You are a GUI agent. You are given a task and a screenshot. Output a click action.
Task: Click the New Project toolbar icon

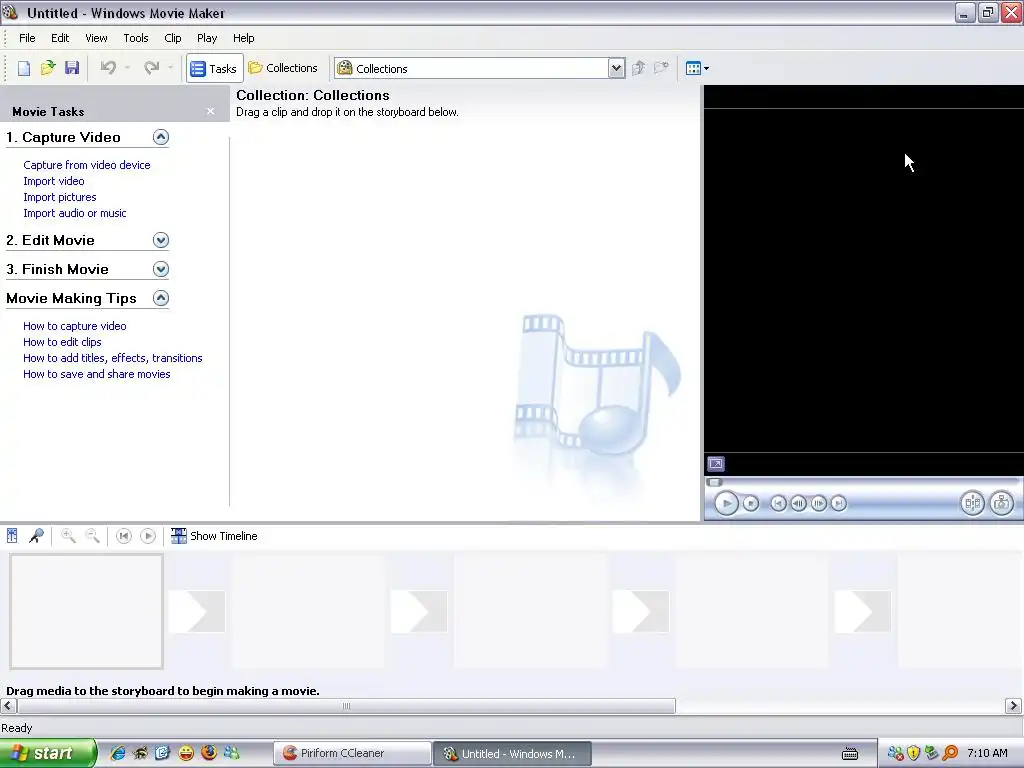click(24, 68)
